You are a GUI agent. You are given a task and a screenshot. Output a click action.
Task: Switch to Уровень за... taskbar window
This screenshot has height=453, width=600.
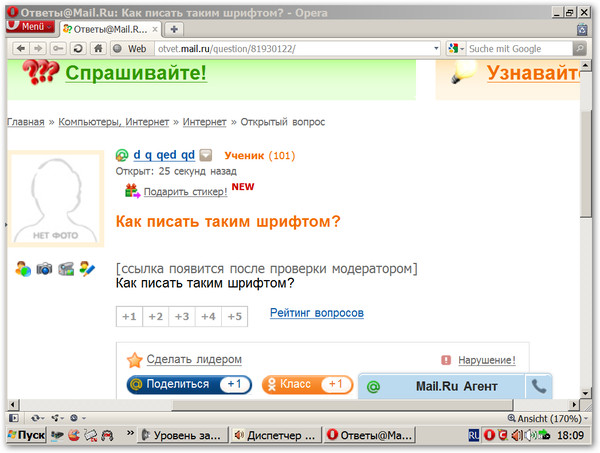coord(183,435)
